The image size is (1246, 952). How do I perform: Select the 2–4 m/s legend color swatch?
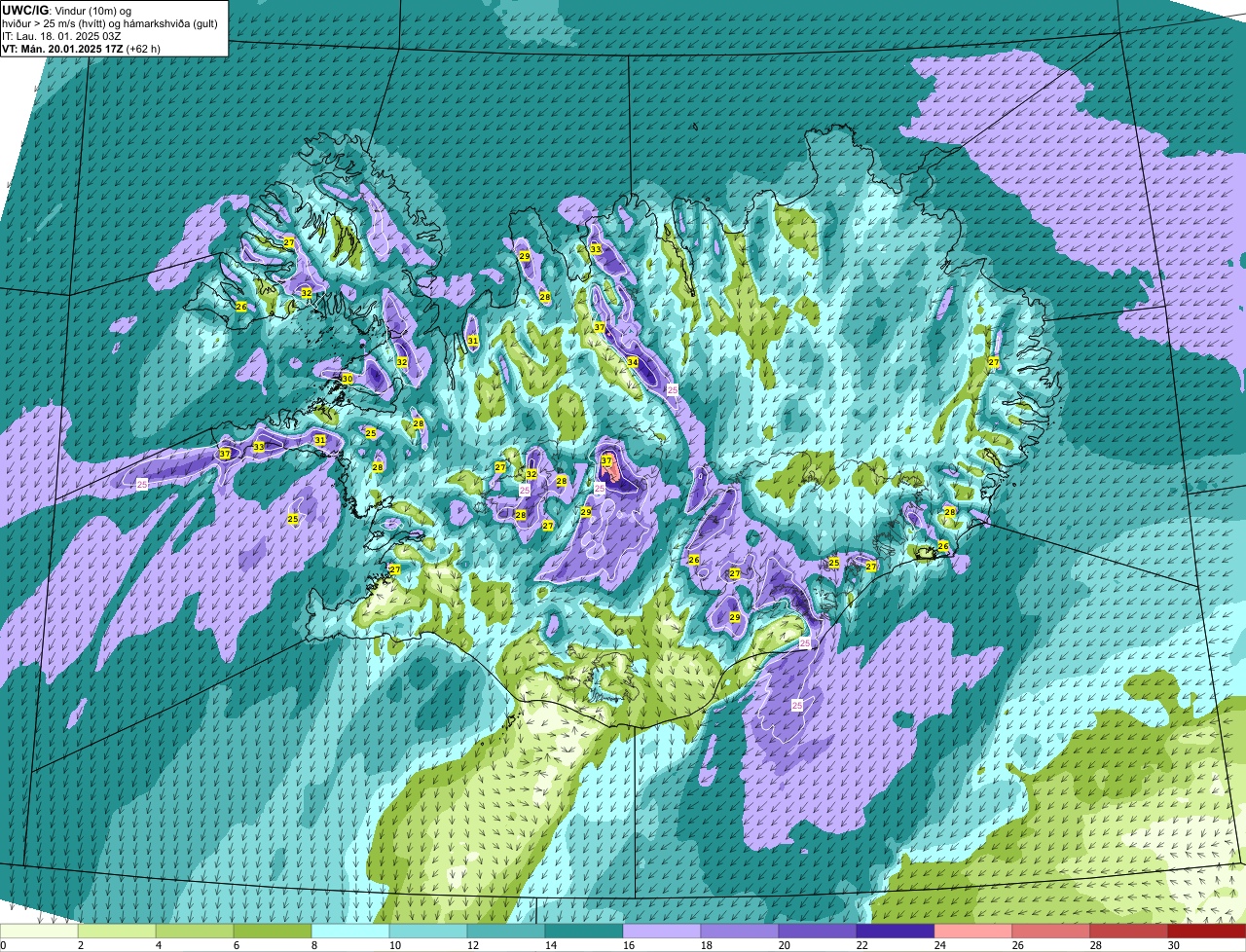pos(117,931)
